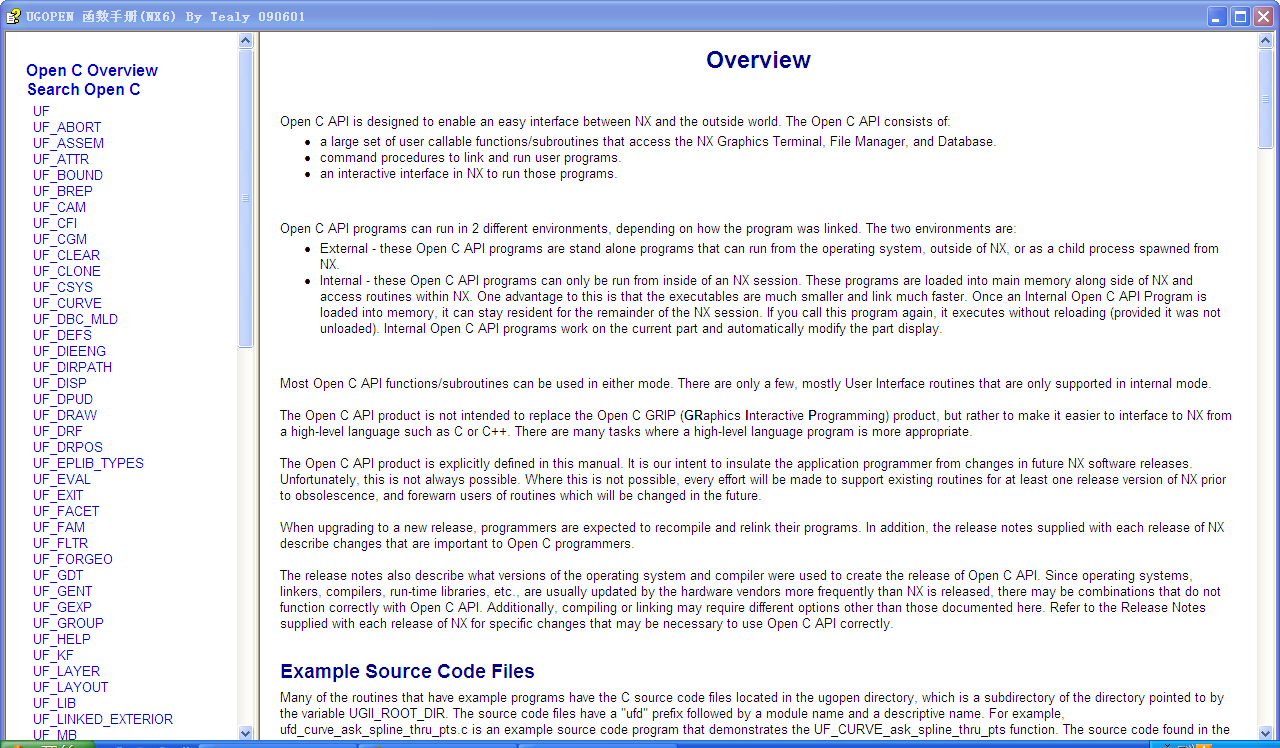Open the UF_ABORT module link

[67, 127]
